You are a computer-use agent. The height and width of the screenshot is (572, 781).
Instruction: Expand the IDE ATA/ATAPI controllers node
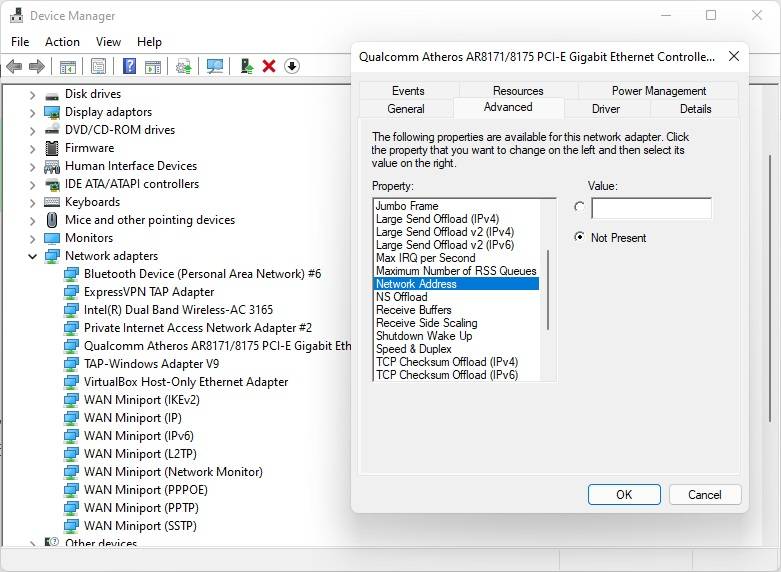pyautogui.click(x=32, y=184)
